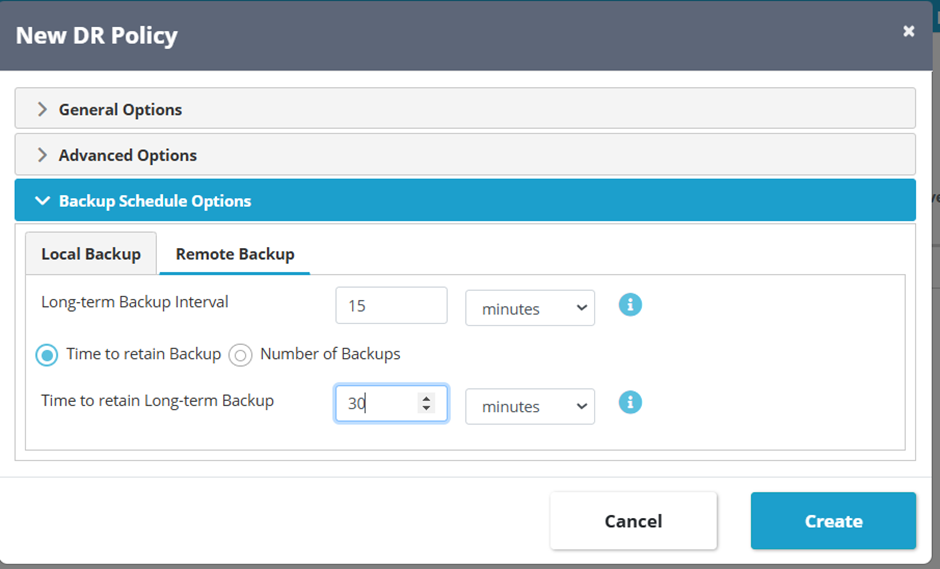940x569 pixels.
Task: Click the Cancel button
Action: [634, 520]
